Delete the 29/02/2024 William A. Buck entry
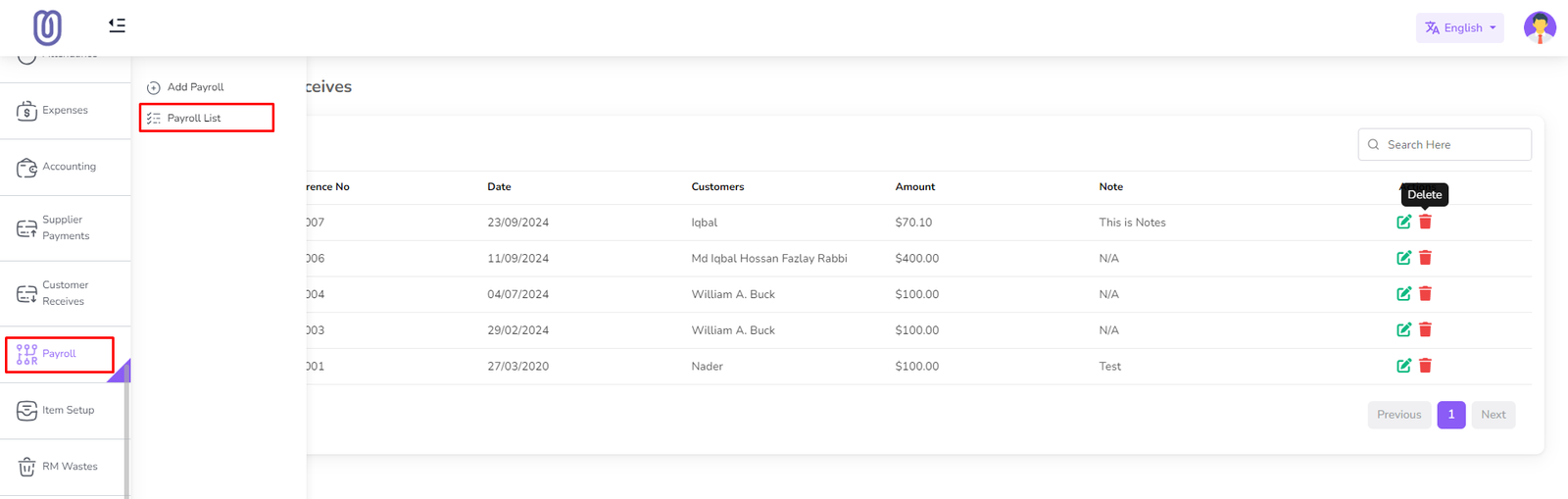 pyautogui.click(x=1425, y=329)
